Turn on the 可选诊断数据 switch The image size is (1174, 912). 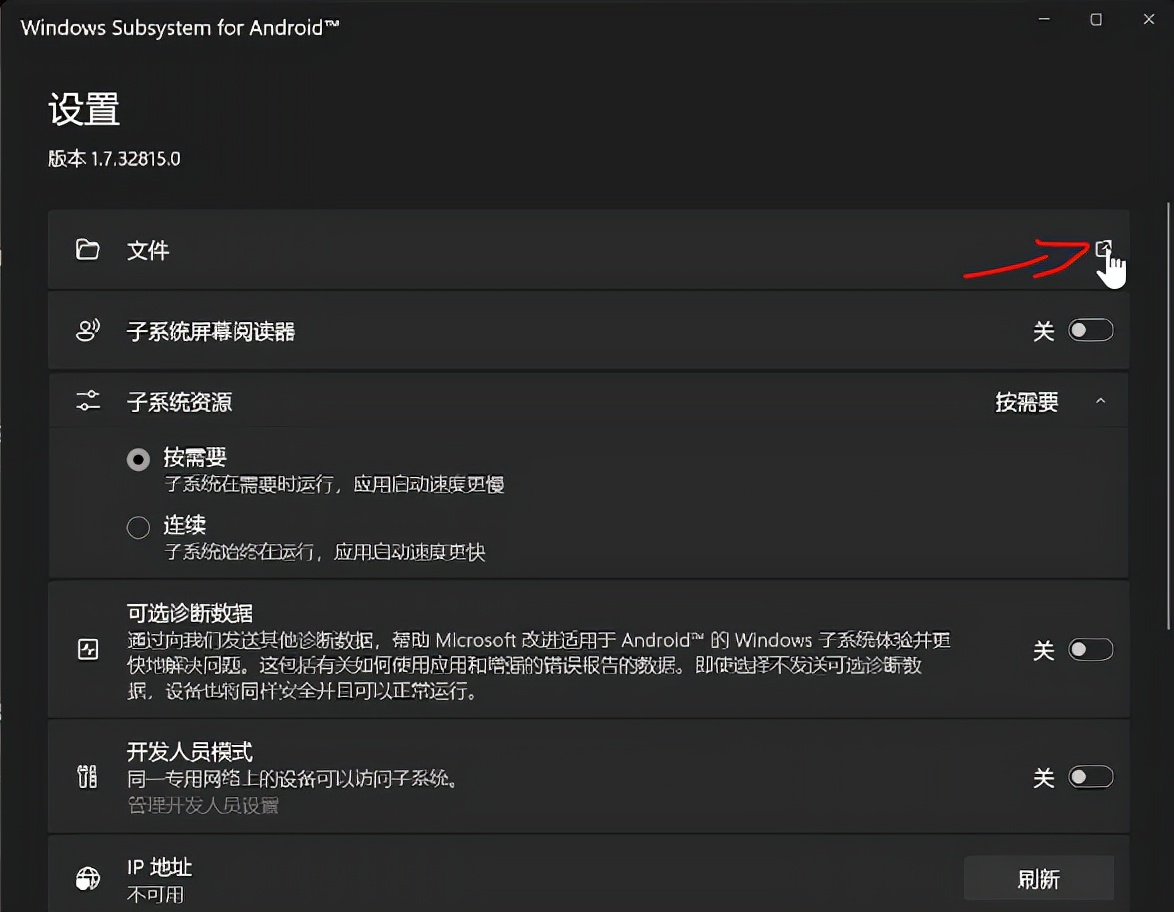[x=1091, y=649]
